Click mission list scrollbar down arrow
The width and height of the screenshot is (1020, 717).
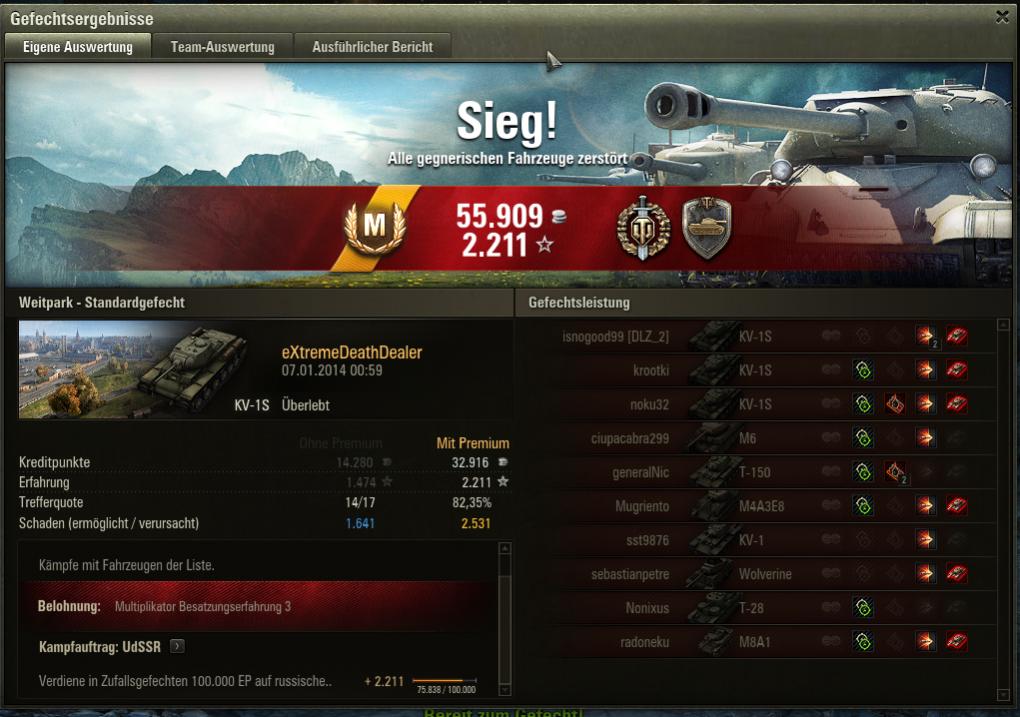(x=504, y=689)
